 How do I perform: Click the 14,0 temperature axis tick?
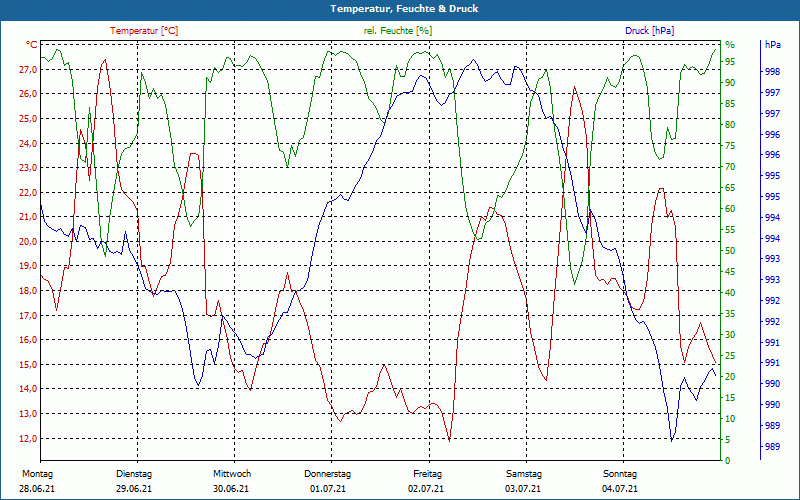click(28, 389)
